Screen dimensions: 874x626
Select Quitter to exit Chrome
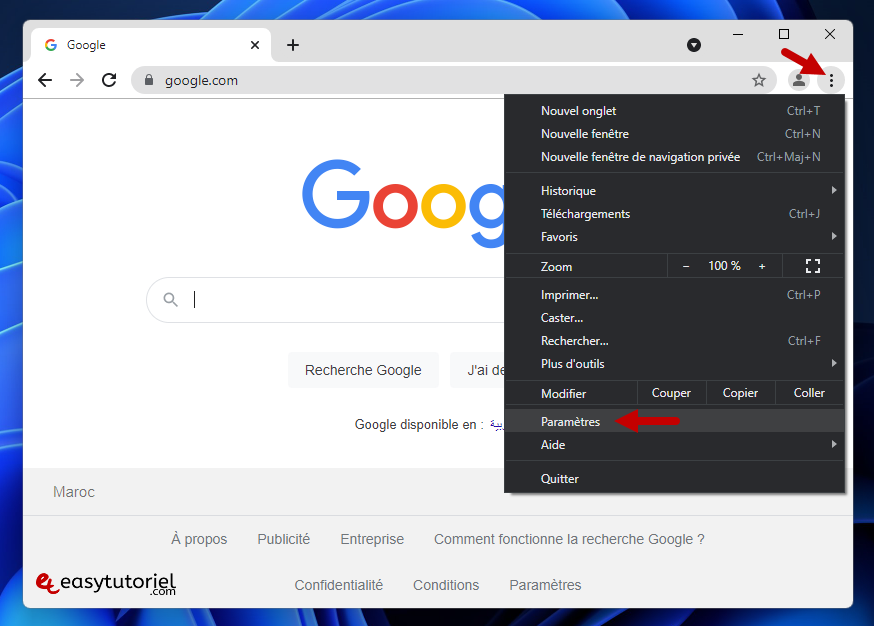[x=674, y=479]
